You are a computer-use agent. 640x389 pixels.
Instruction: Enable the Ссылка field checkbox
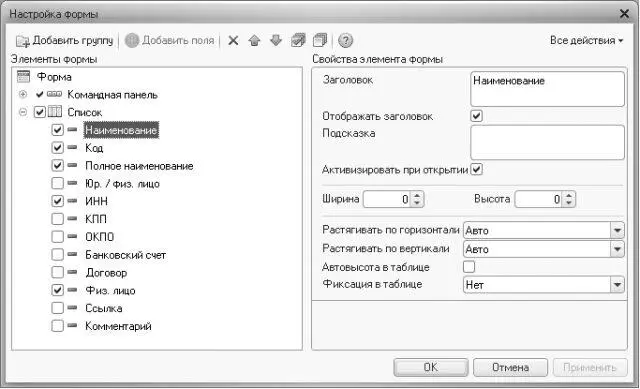[x=58, y=308]
